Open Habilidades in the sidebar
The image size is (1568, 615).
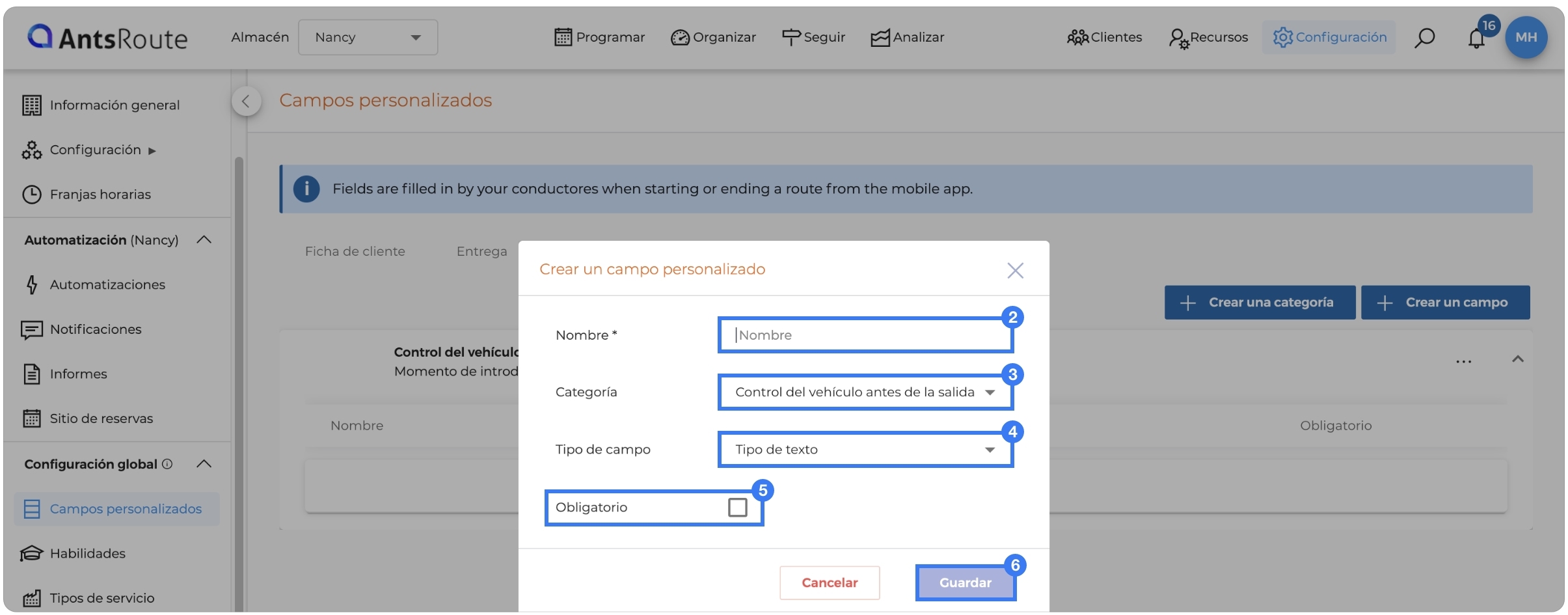click(x=88, y=553)
